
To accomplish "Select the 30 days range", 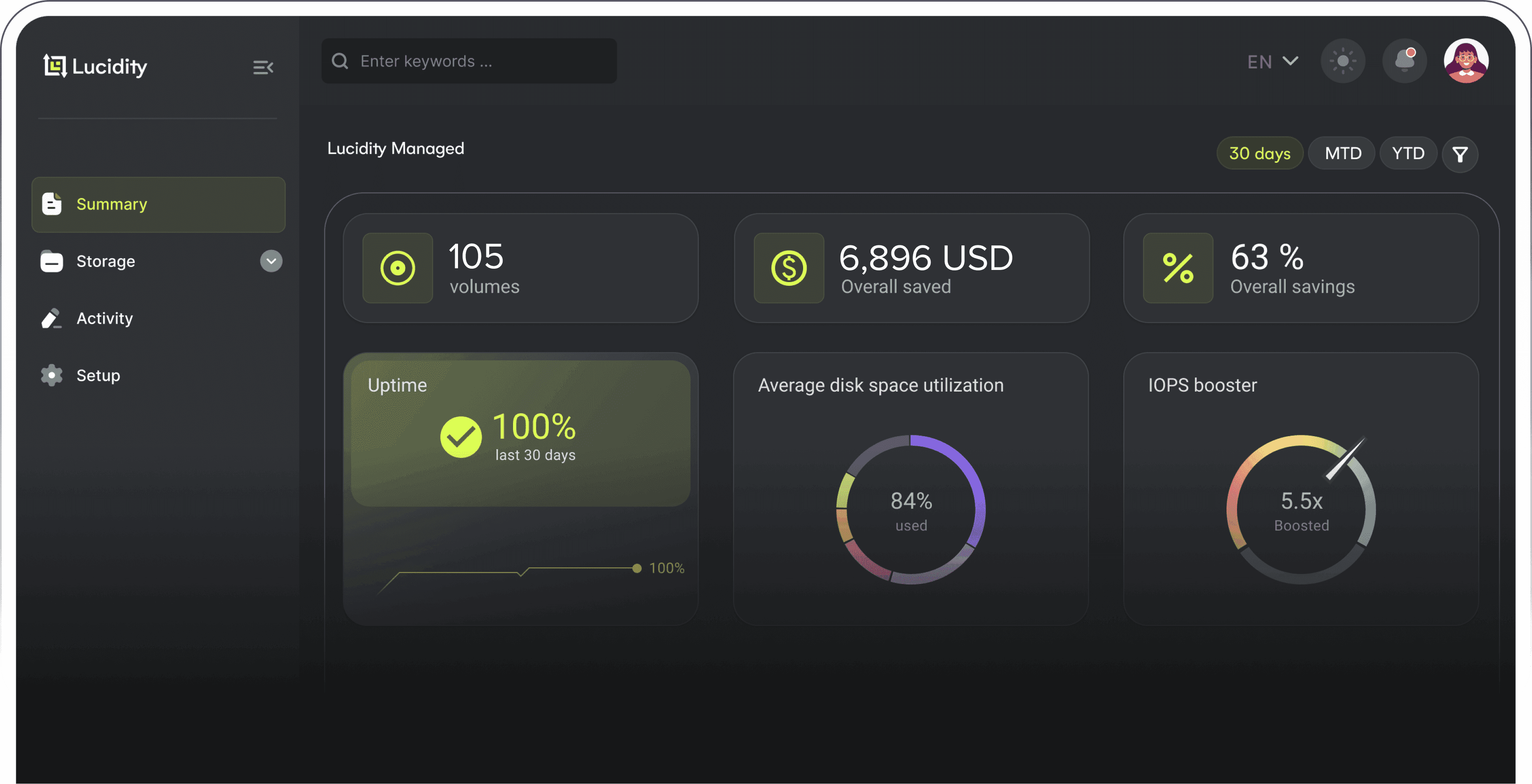I will 1259,153.
